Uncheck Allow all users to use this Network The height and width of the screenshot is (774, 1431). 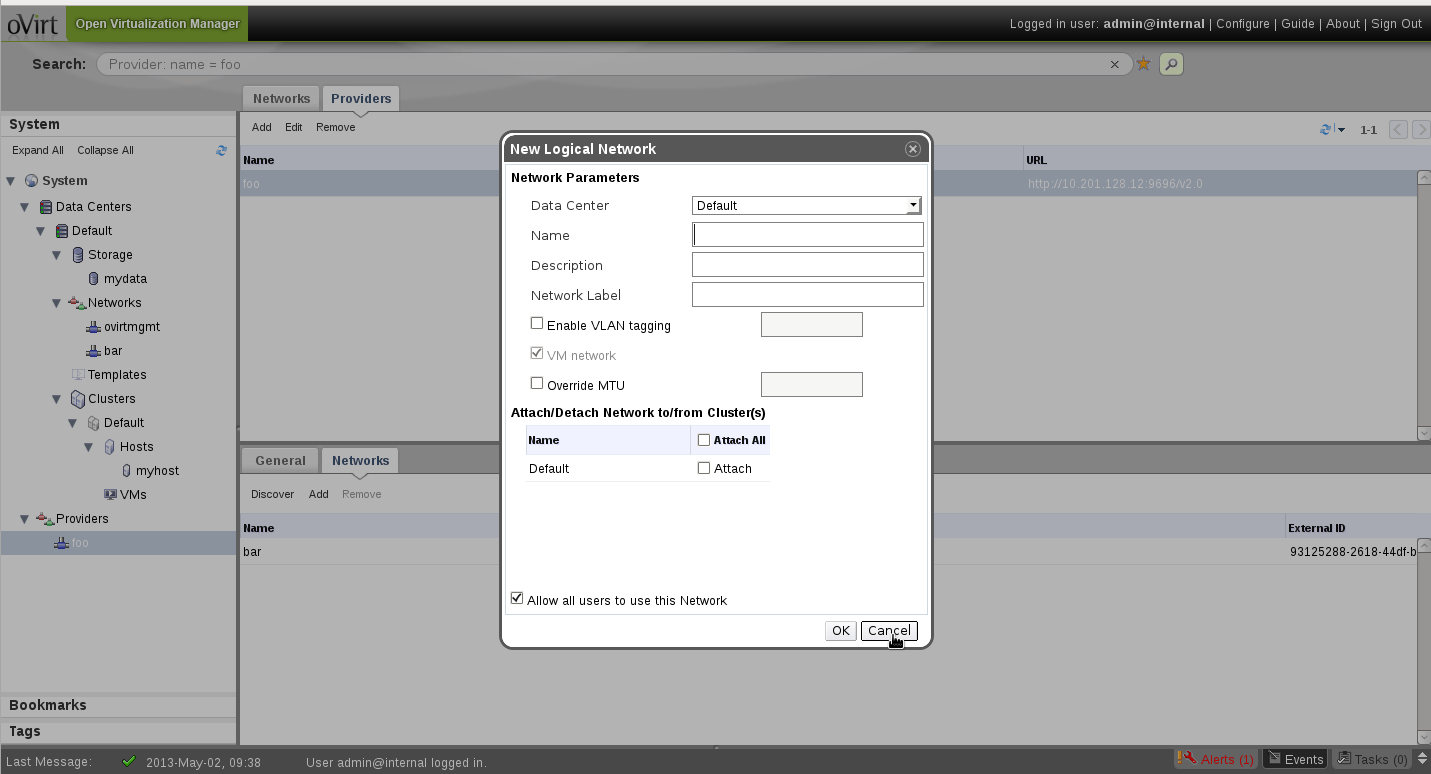pos(517,599)
